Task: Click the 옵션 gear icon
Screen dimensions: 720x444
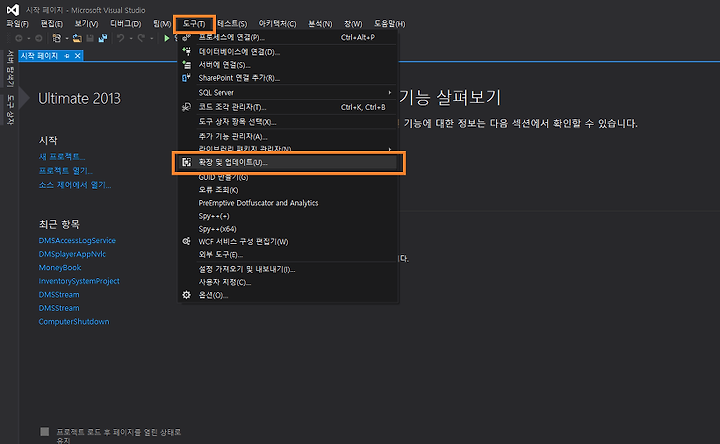Action: (x=186, y=295)
